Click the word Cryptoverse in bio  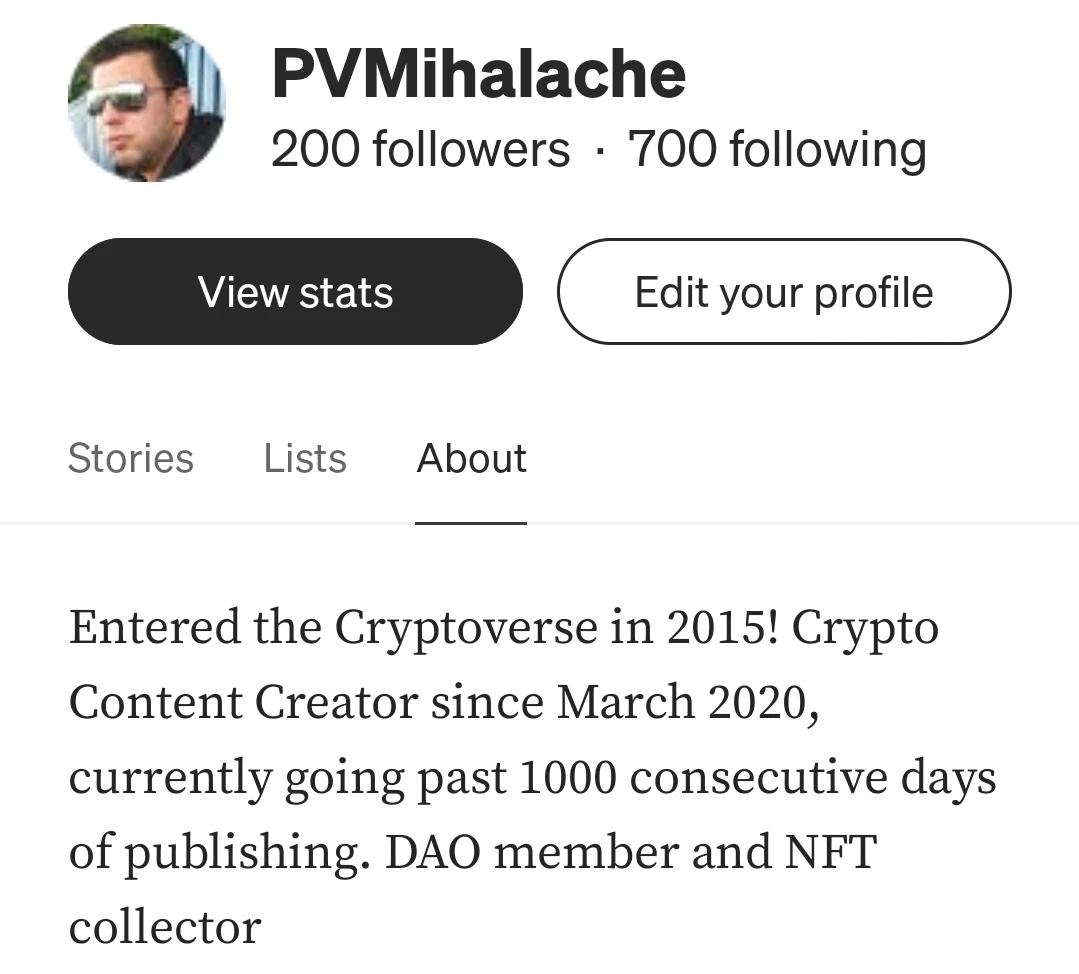click(467, 628)
